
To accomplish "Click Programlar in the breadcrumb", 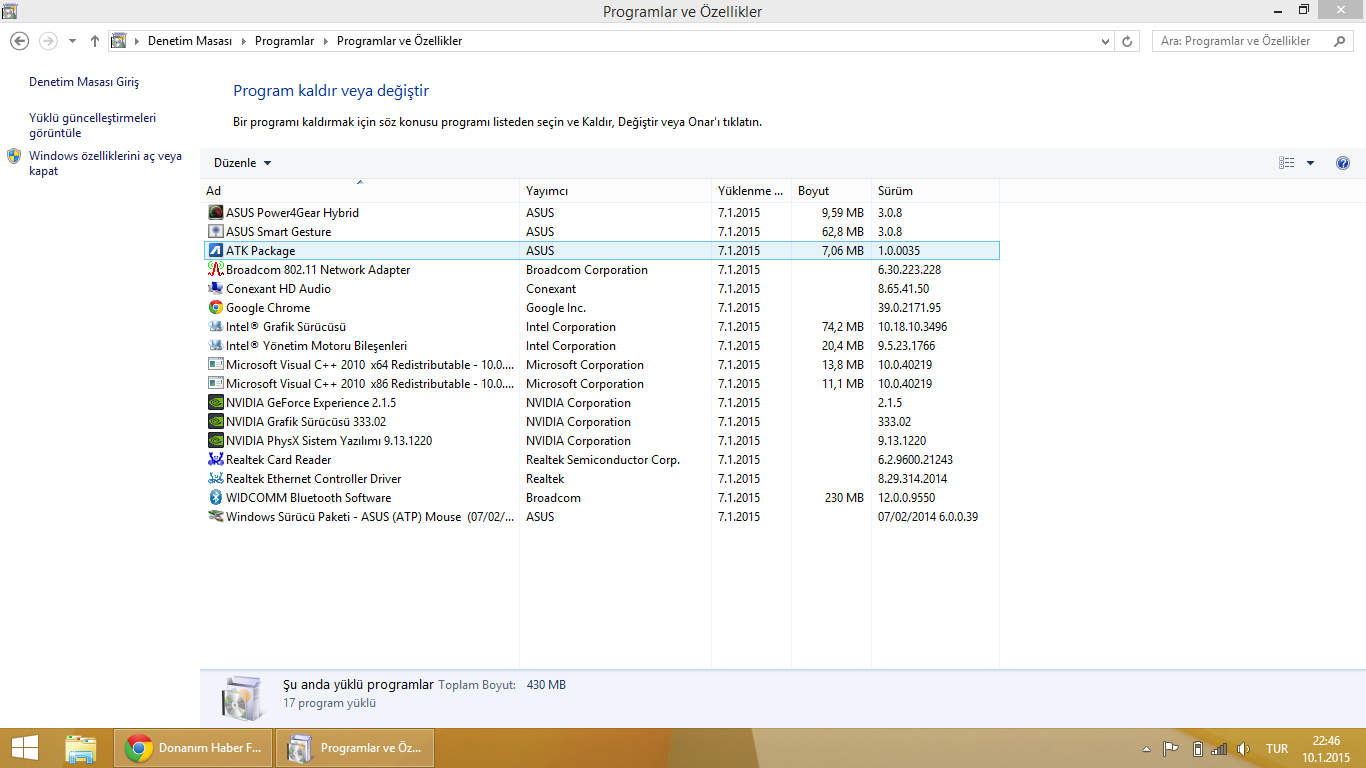I will point(284,41).
